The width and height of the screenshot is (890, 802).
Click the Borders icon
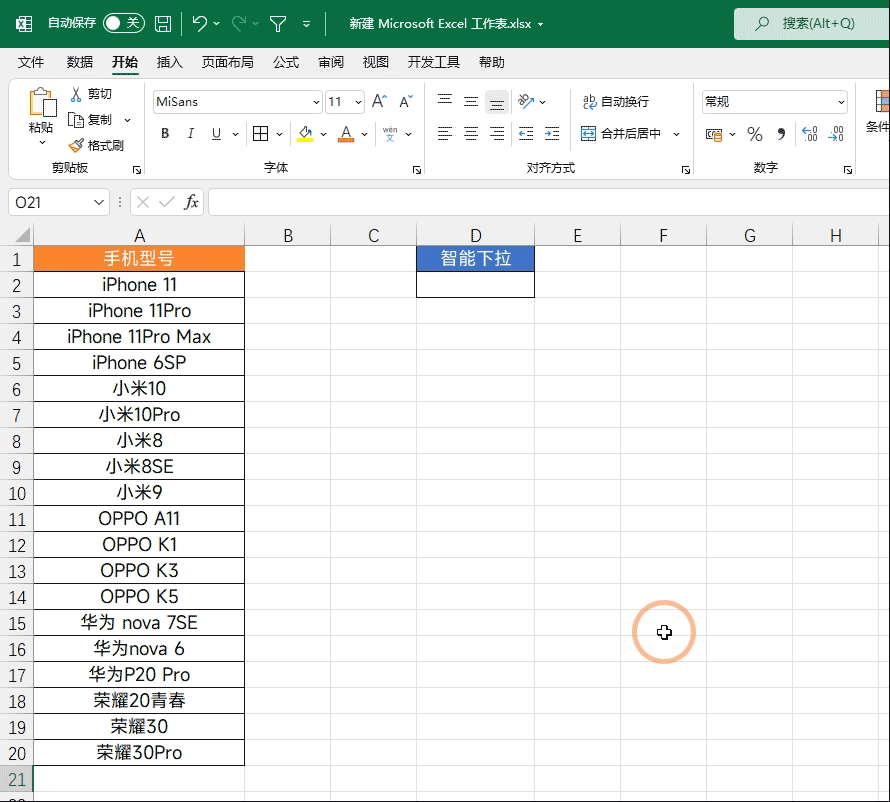[260, 134]
